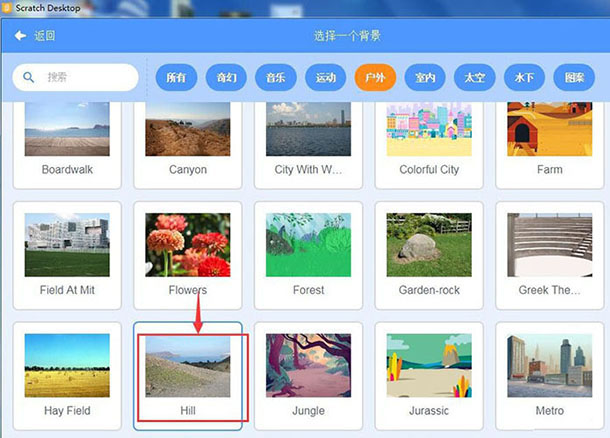Choose the Canyon backdrop thumbnail
This screenshot has width=610, height=438.
click(x=188, y=129)
